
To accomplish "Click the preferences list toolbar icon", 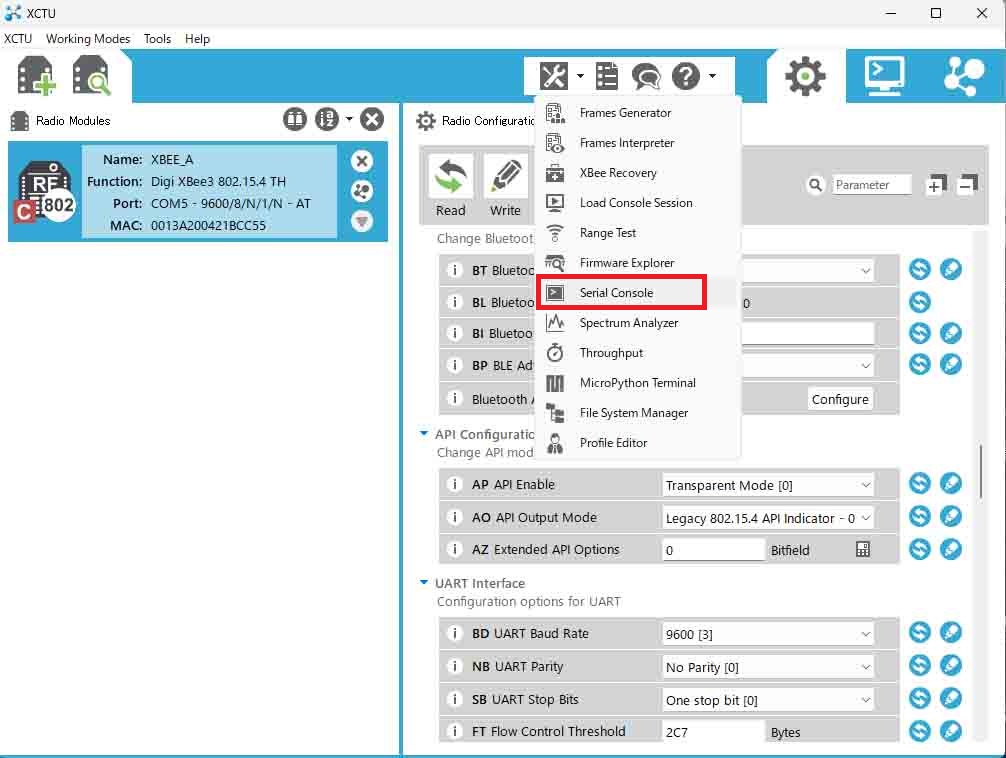I will [606, 76].
